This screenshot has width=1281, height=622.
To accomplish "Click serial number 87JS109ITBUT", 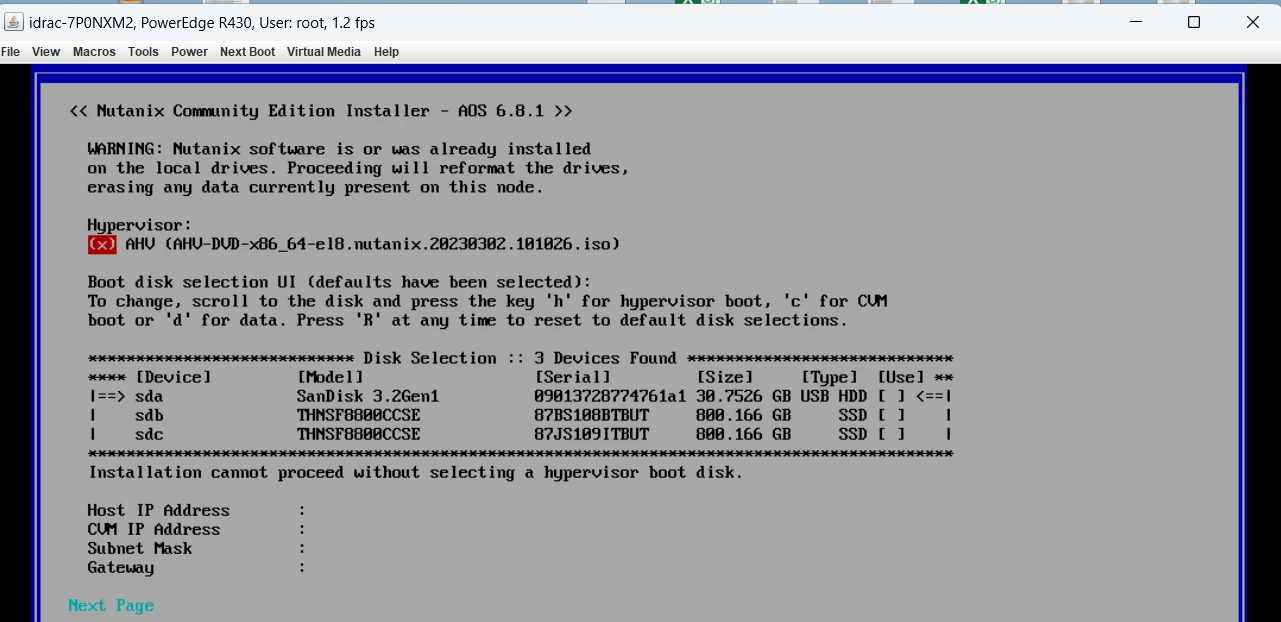I will click(591, 435).
